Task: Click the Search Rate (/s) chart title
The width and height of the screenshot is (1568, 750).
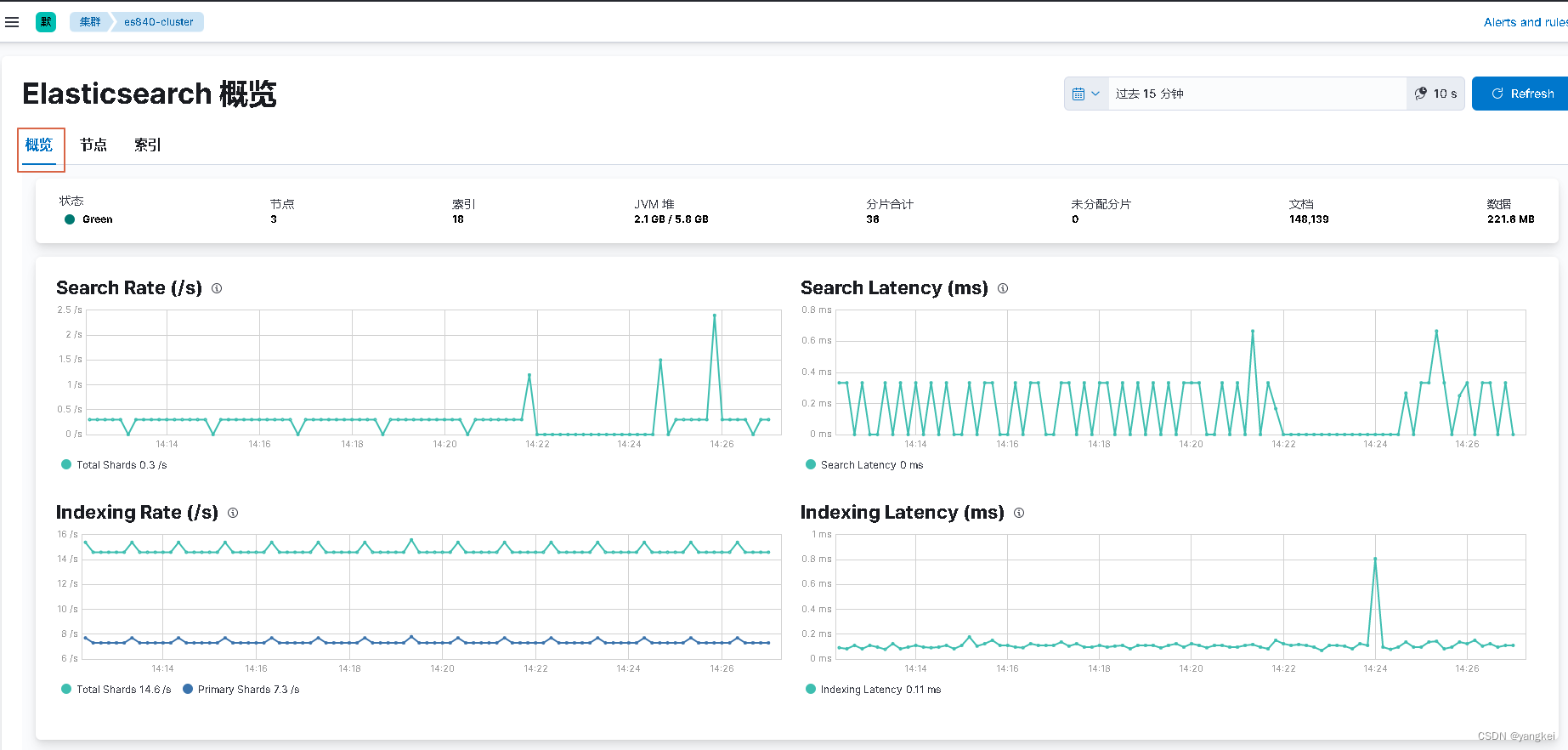Action: point(129,288)
